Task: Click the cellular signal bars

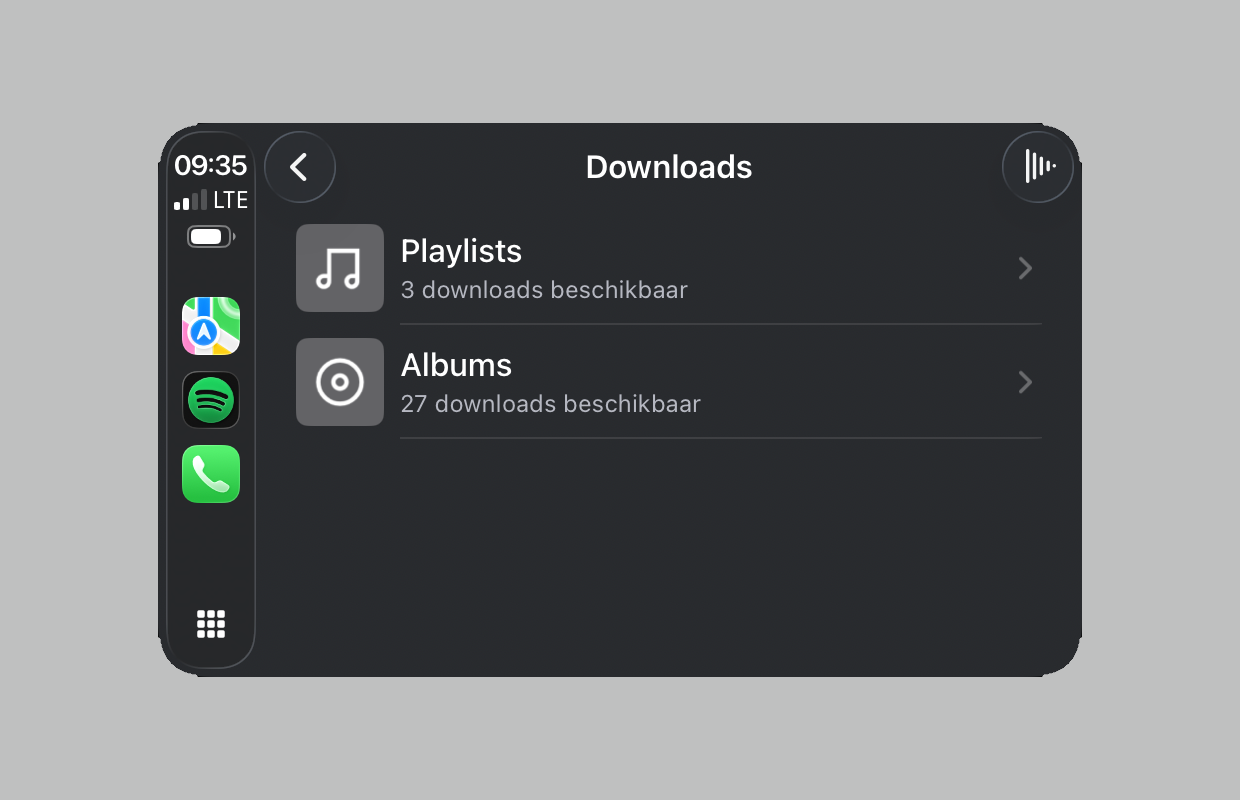Action: click(191, 201)
